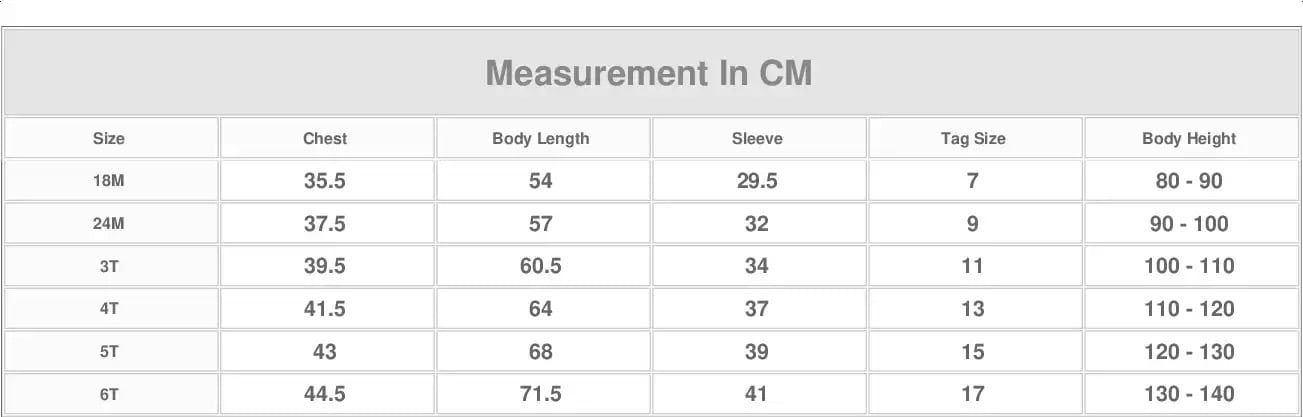Click the 'Body Height' column header
This screenshot has width=1303, height=417.
(1189, 139)
